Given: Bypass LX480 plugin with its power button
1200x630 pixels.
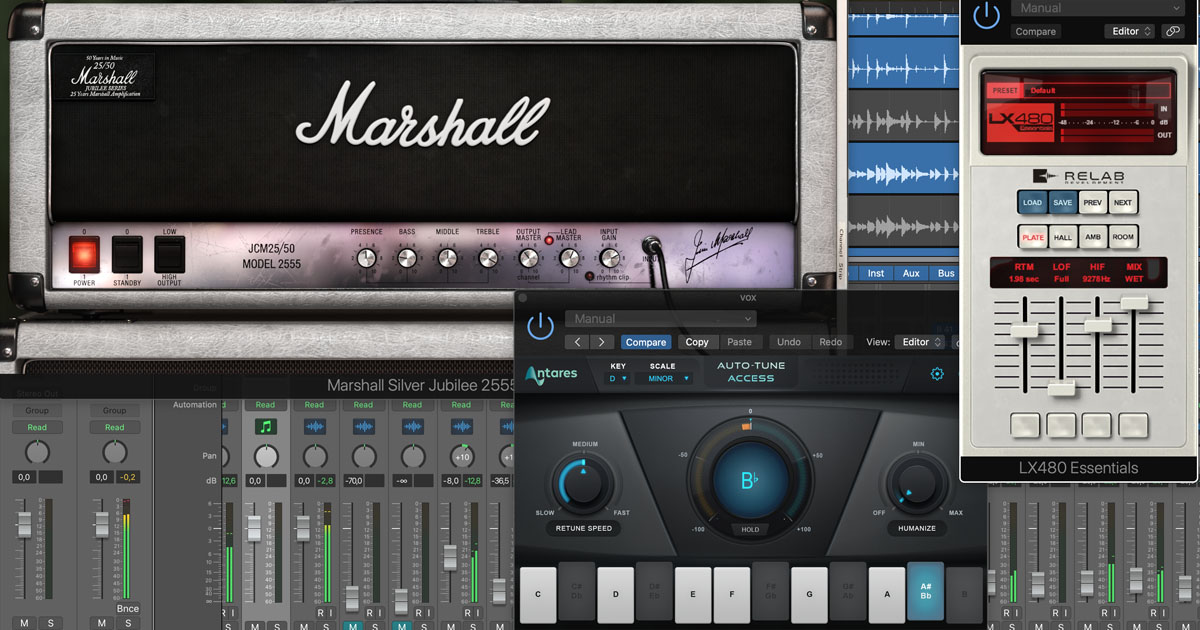Looking at the screenshot, I should 986,13.
